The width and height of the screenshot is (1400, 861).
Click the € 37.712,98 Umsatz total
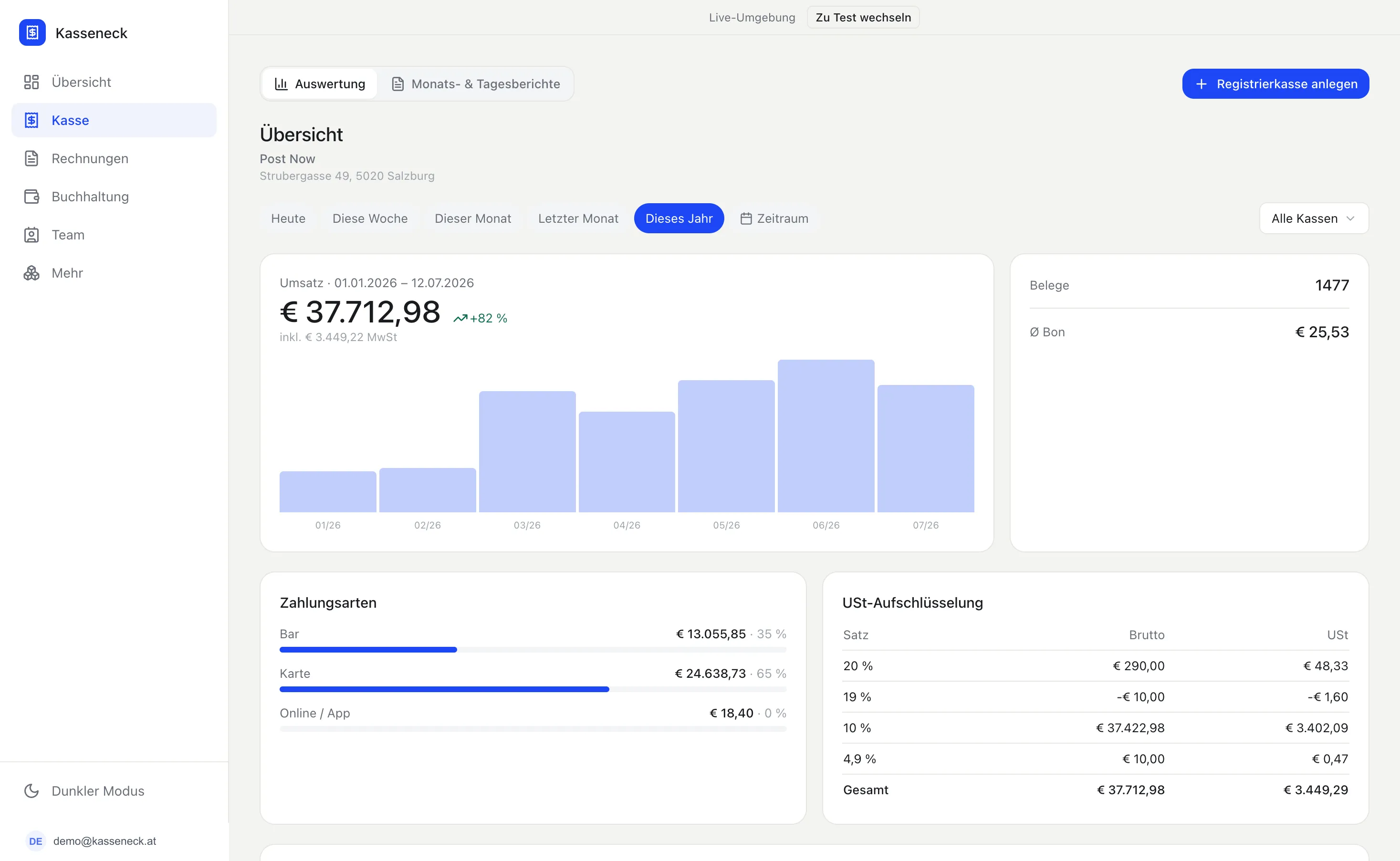[360, 312]
